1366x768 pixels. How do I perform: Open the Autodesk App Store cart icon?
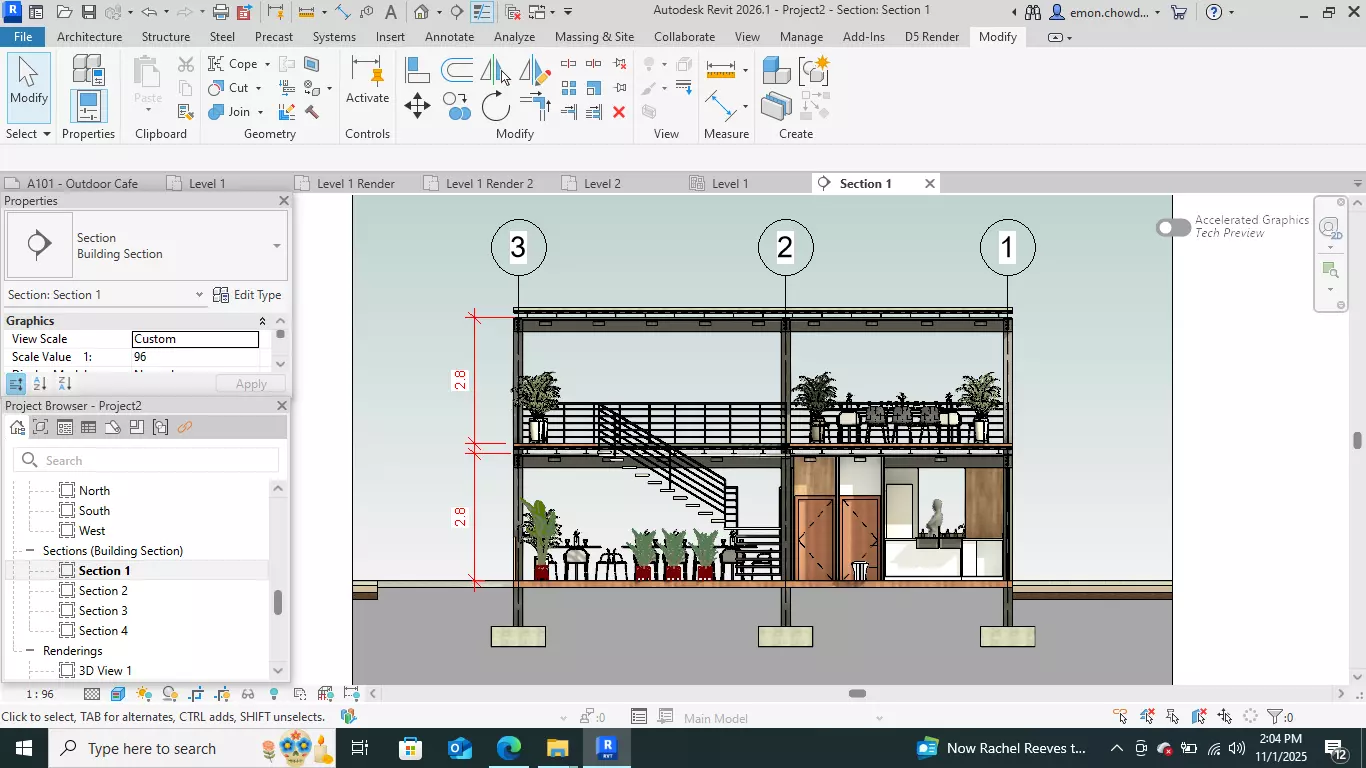coord(1180,12)
